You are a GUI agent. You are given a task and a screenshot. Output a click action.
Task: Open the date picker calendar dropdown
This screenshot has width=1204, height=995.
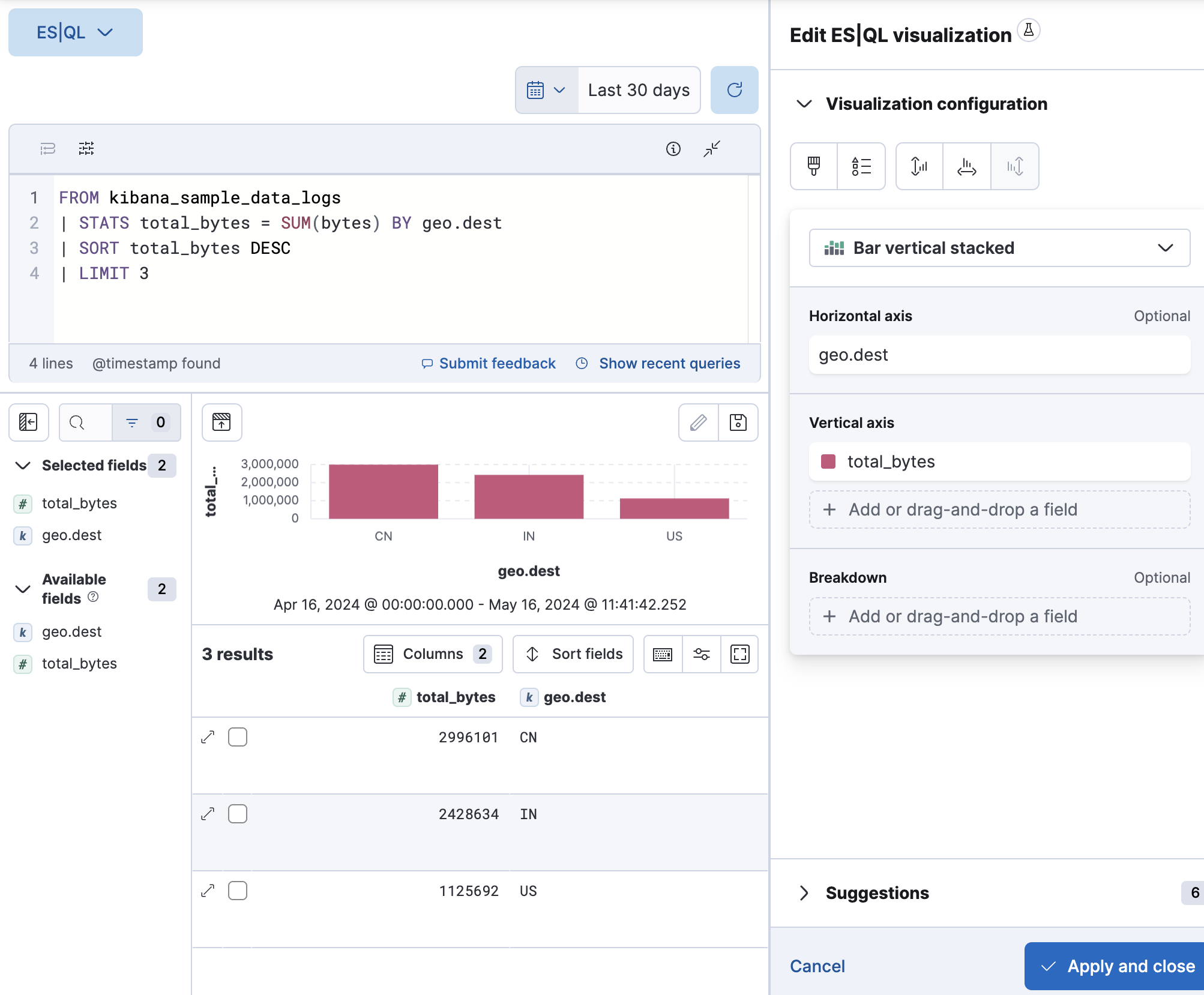point(546,90)
